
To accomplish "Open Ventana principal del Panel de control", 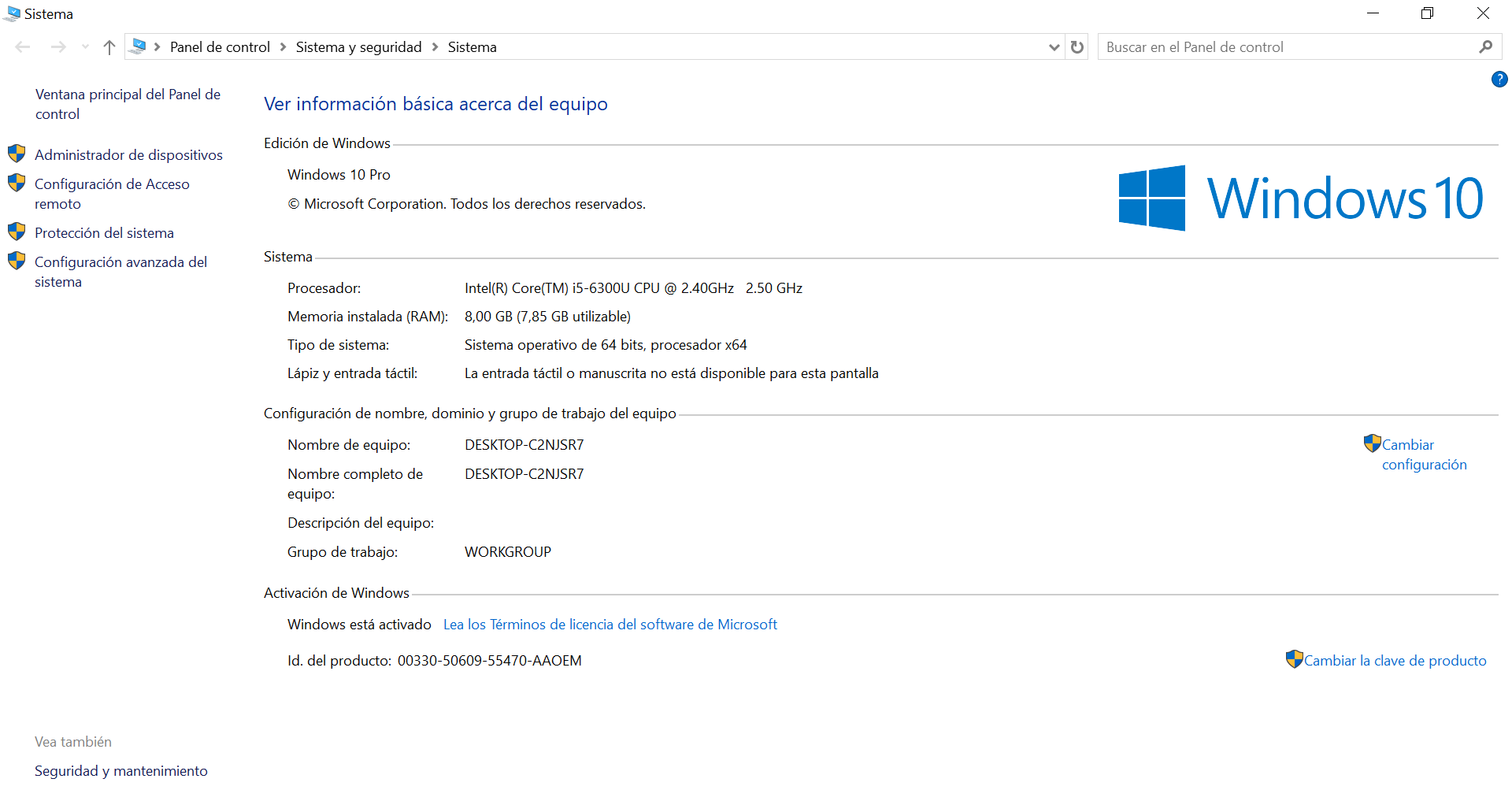I will pos(128,104).
